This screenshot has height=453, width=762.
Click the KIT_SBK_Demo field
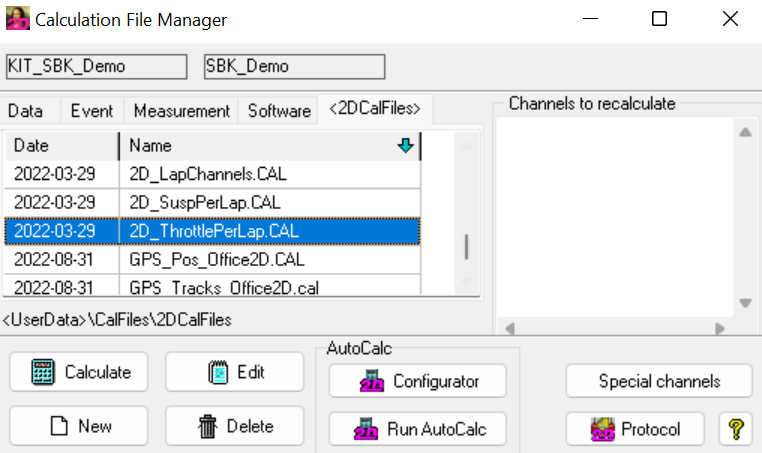(x=96, y=66)
